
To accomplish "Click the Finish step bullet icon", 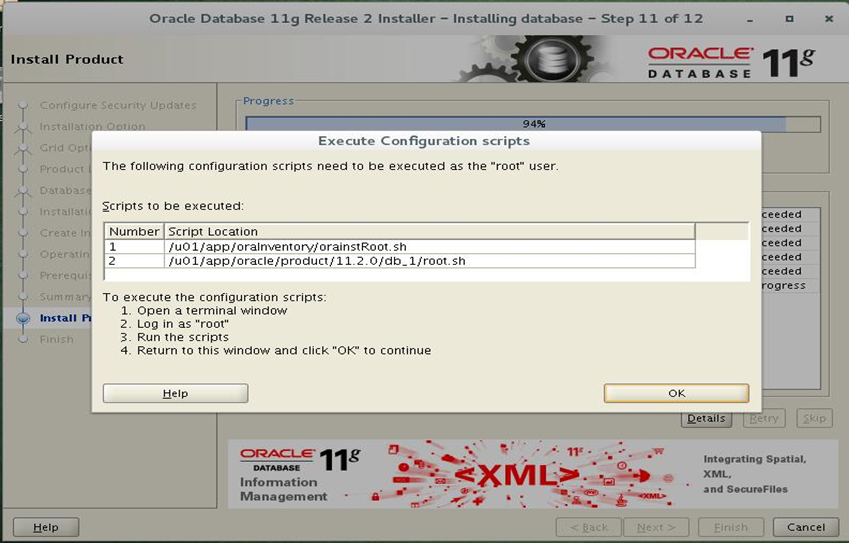I will tap(23, 339).
